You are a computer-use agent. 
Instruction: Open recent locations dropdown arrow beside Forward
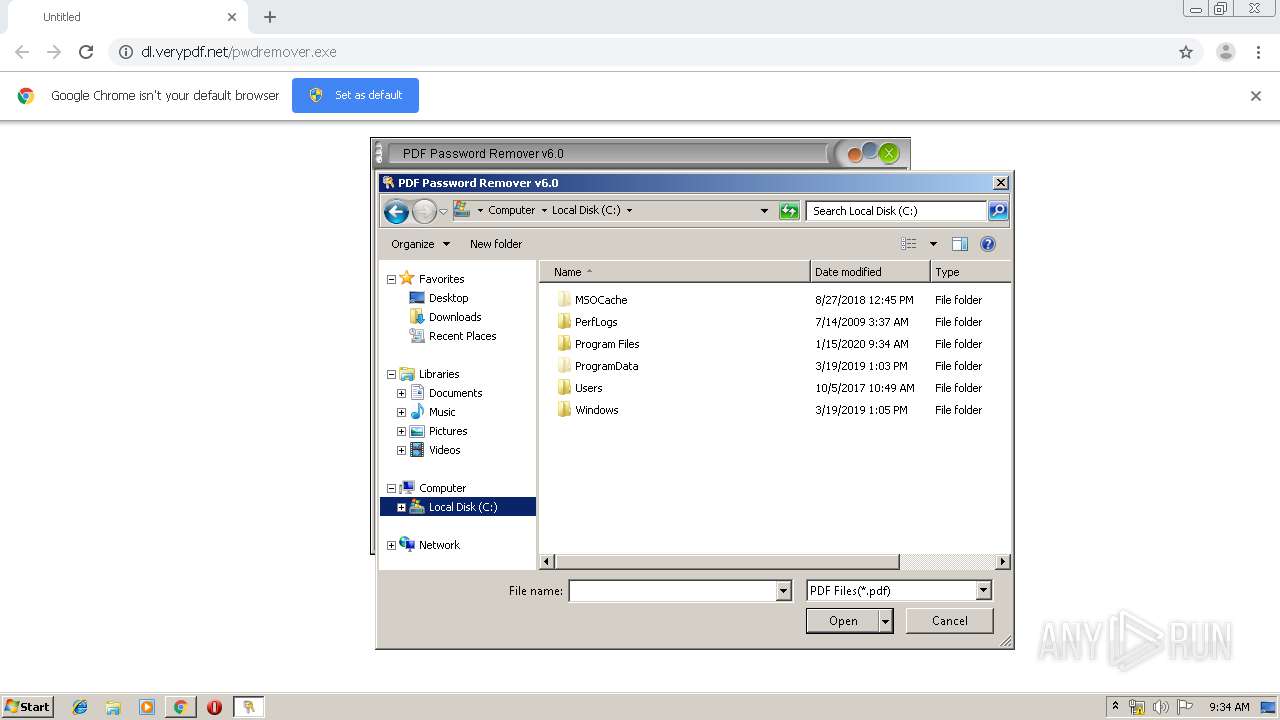(443, 212)
